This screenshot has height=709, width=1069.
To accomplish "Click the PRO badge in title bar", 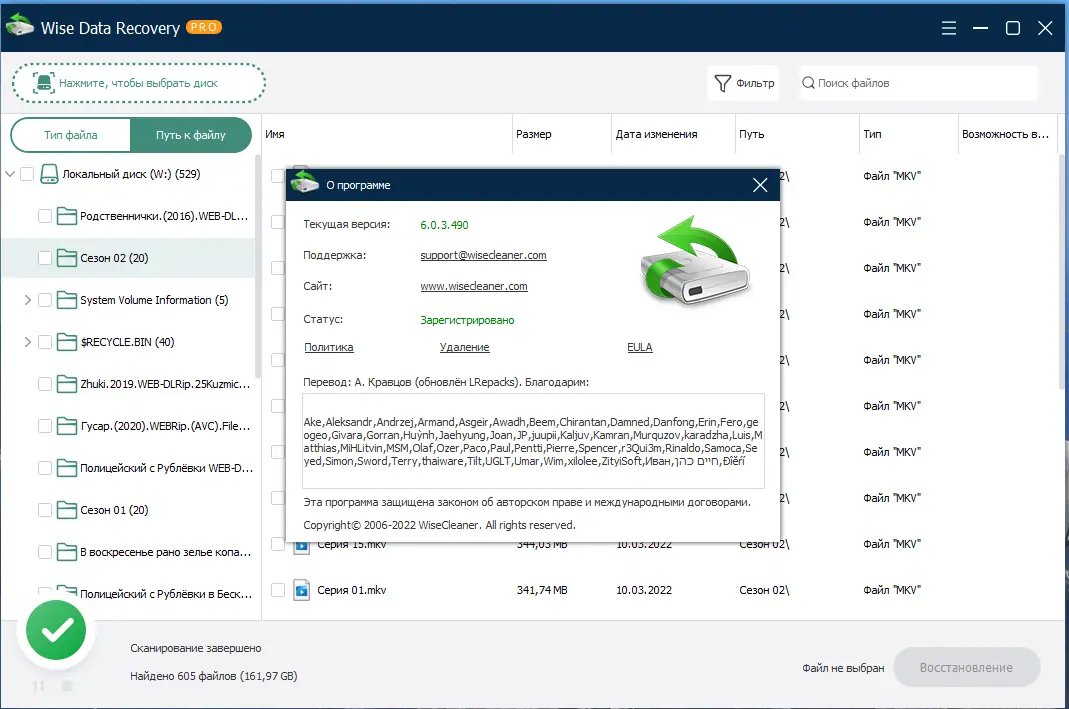I will tap(204, 27).
